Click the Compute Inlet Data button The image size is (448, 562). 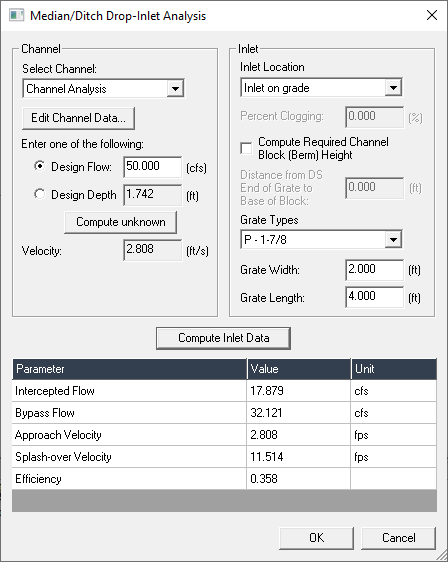pyautogui.click(x=223, y=338)
